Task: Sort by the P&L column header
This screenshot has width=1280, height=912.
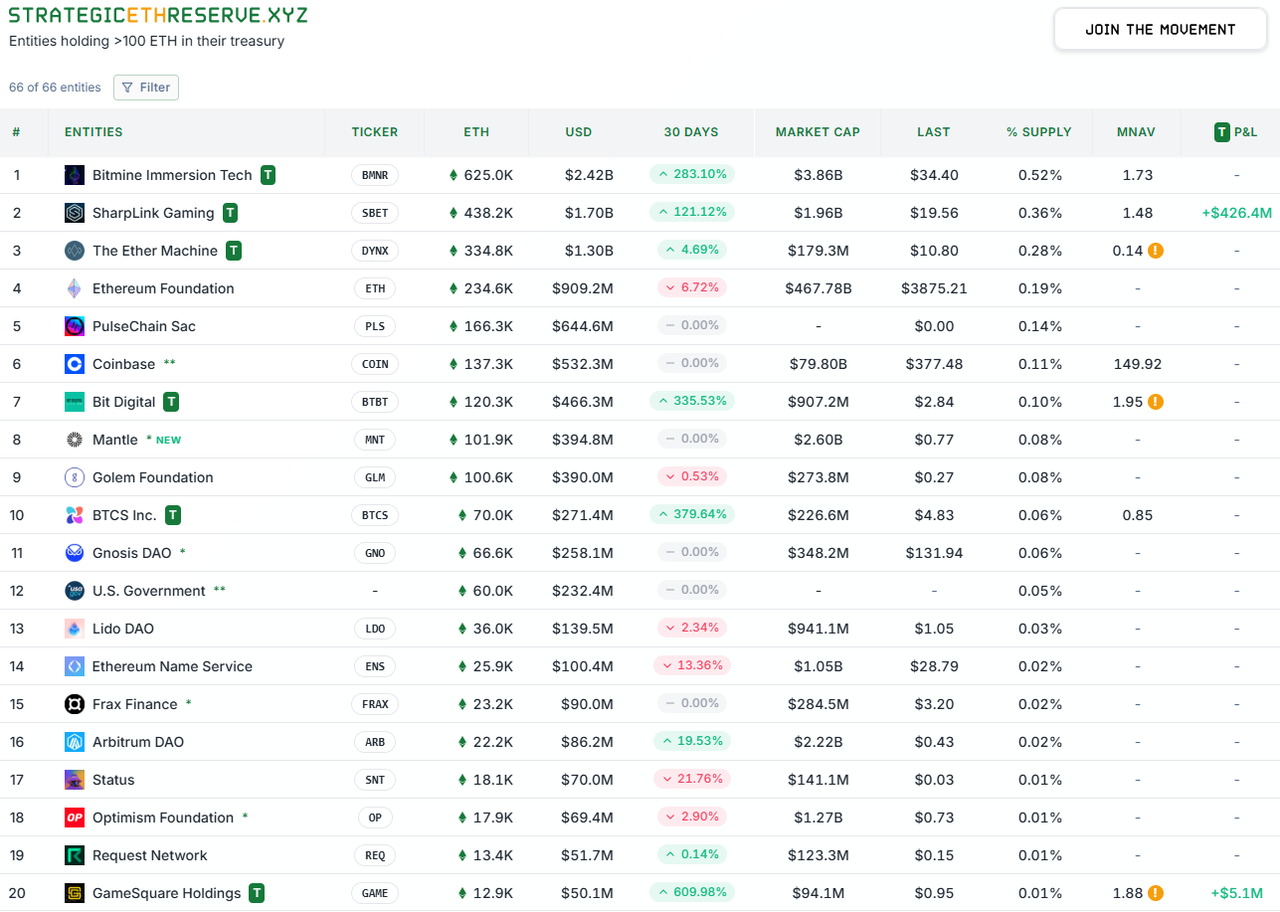Action: click(1235, 132)
